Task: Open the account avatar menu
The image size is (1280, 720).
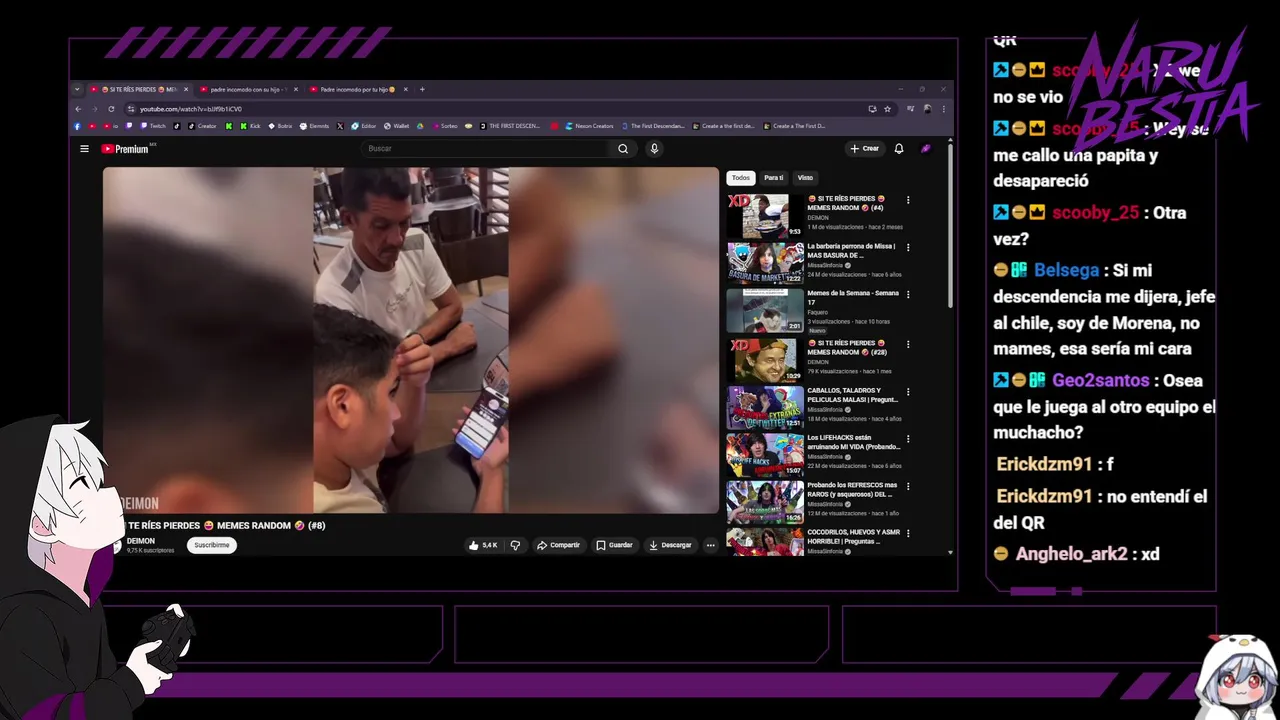Action: coord(926,149)
